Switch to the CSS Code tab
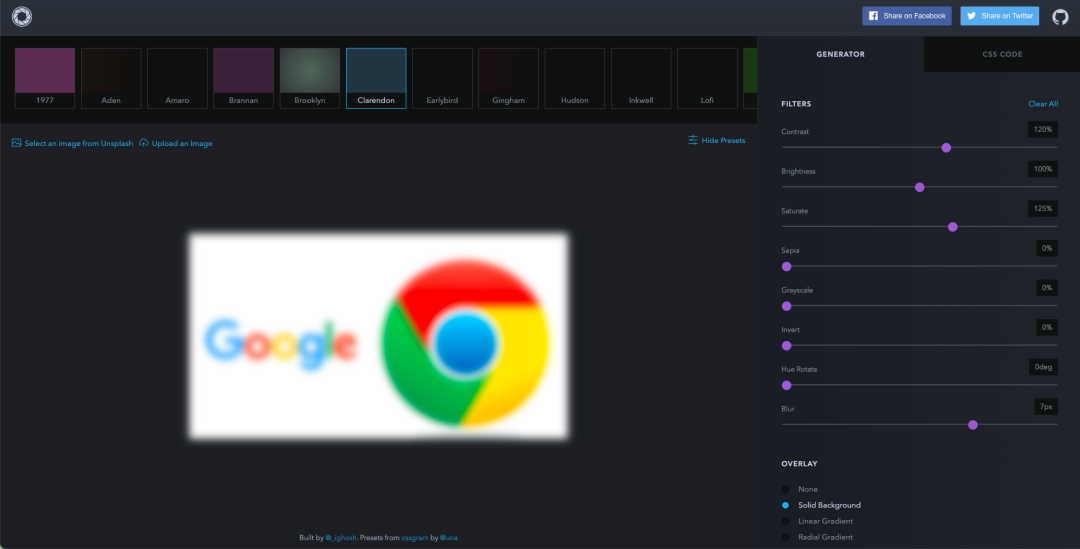The height and width of the screenshot is (549, 1080). click(x=1002, y=54)
